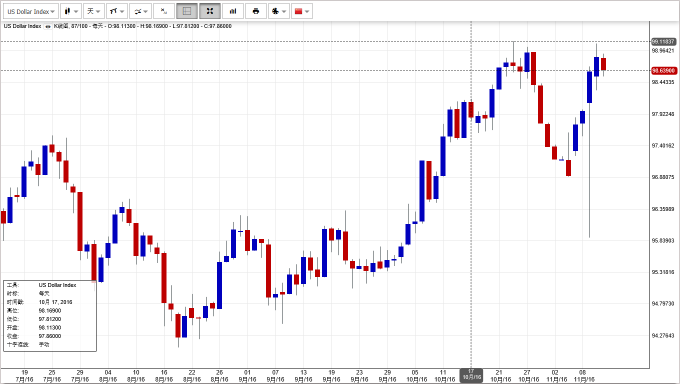This screenshot has width=680, height=384.
Task: Open the gear settings dropdown
Action: tap(279, 11)
